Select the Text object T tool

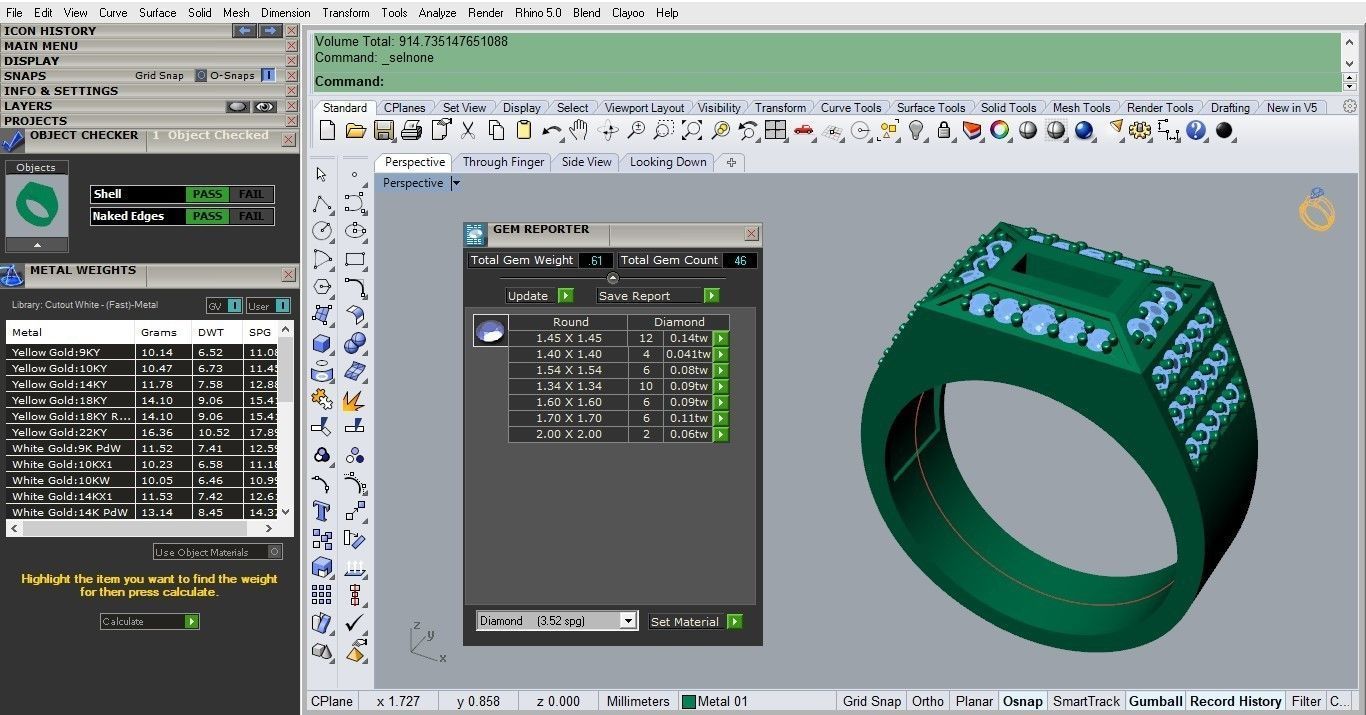tap(321, 511)
